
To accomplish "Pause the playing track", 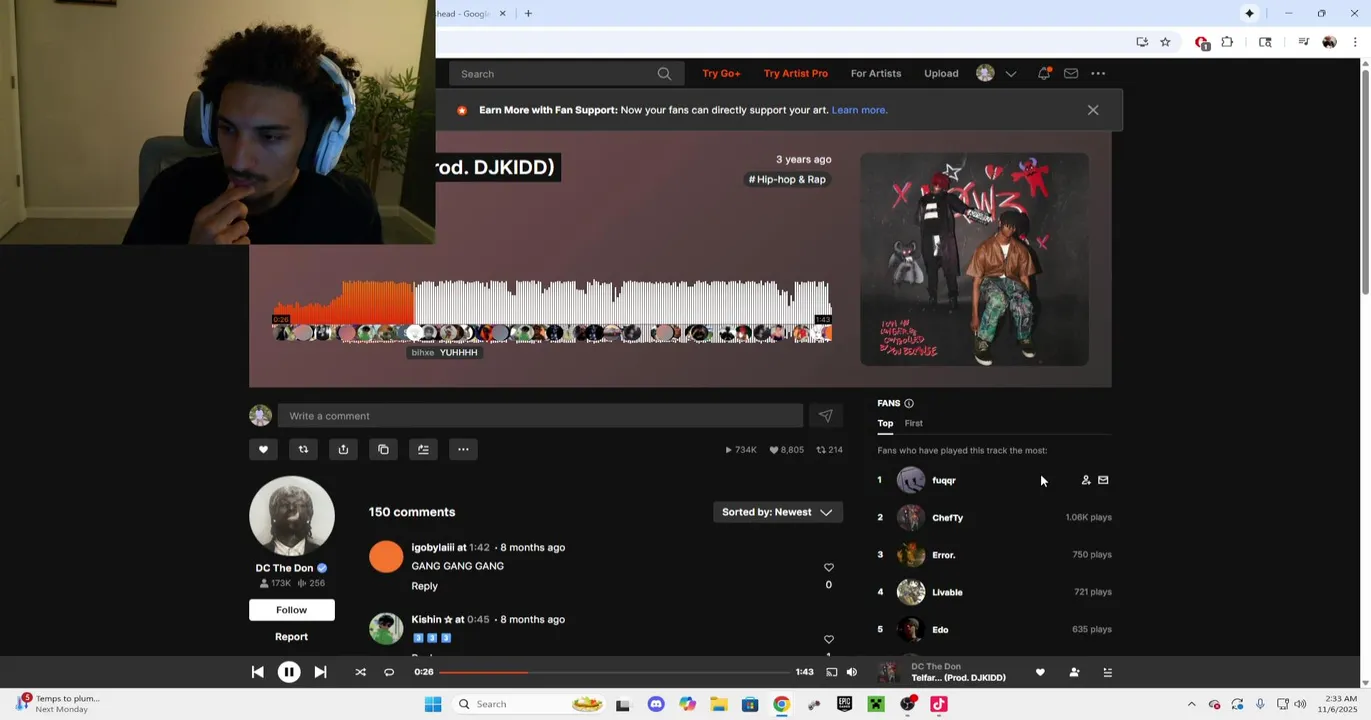I will pos(288,673).
